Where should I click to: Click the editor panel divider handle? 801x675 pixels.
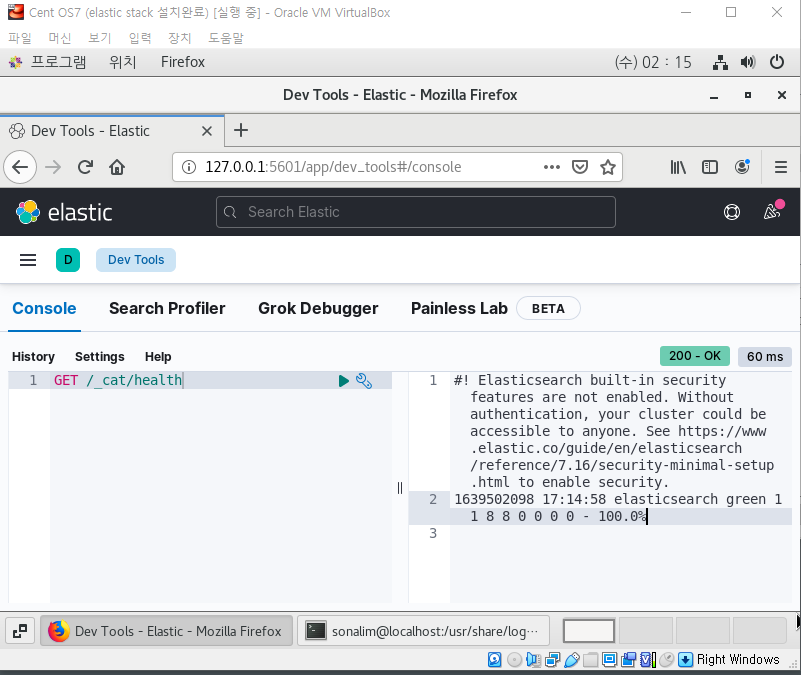click(x=400, y=488)
